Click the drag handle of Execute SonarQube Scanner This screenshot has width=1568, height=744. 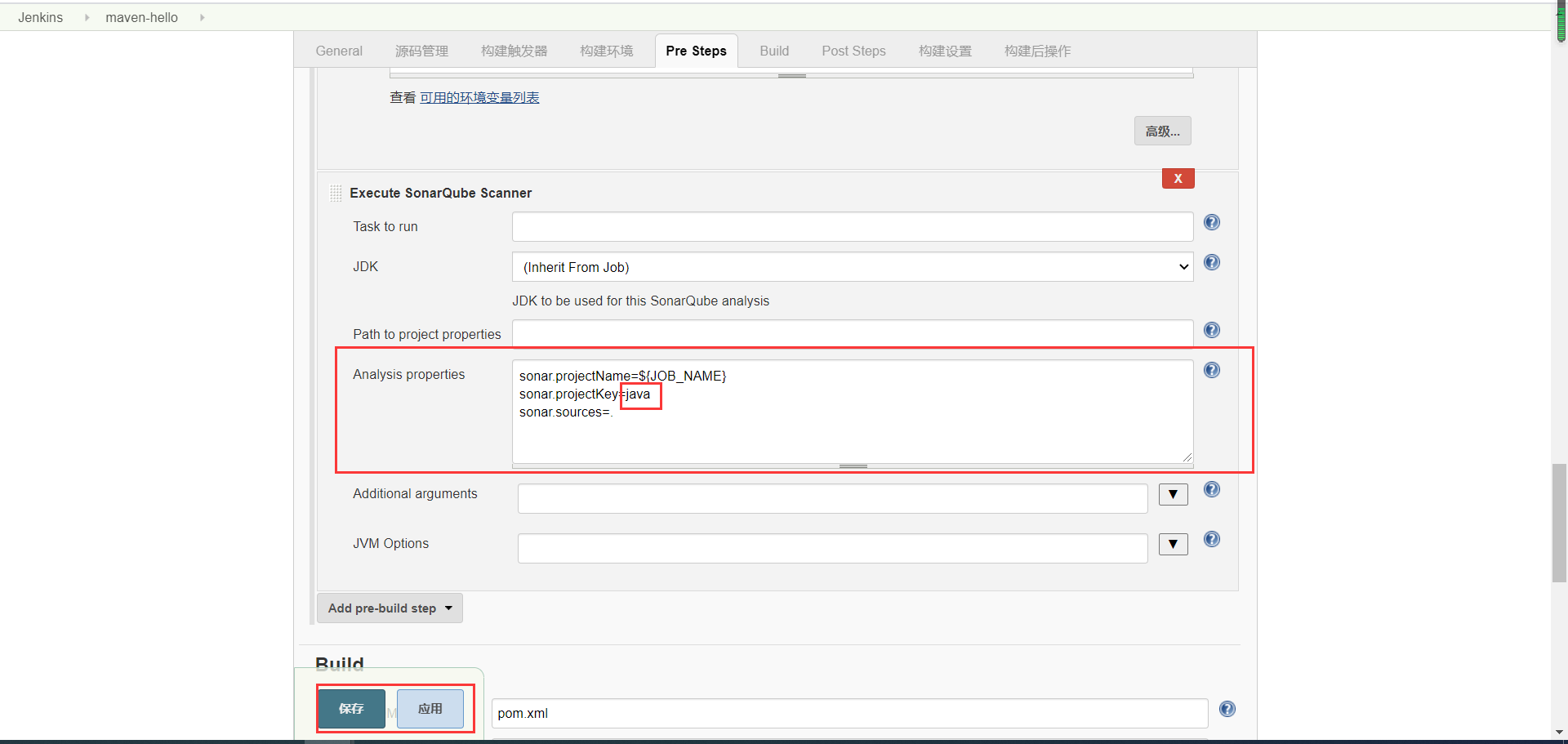(336, 193)
